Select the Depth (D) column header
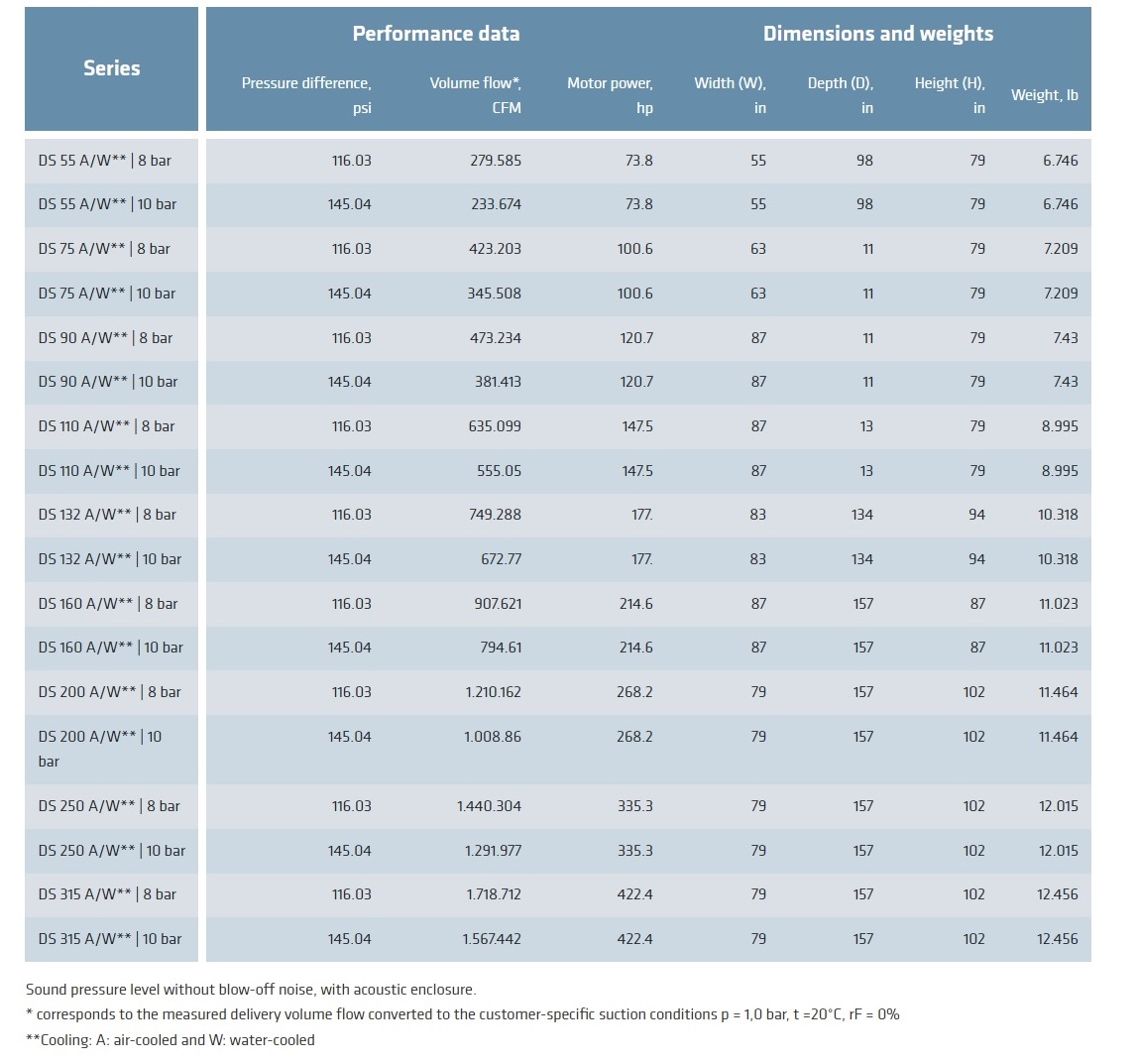The image size is (1139, 1064). [841, 95]
